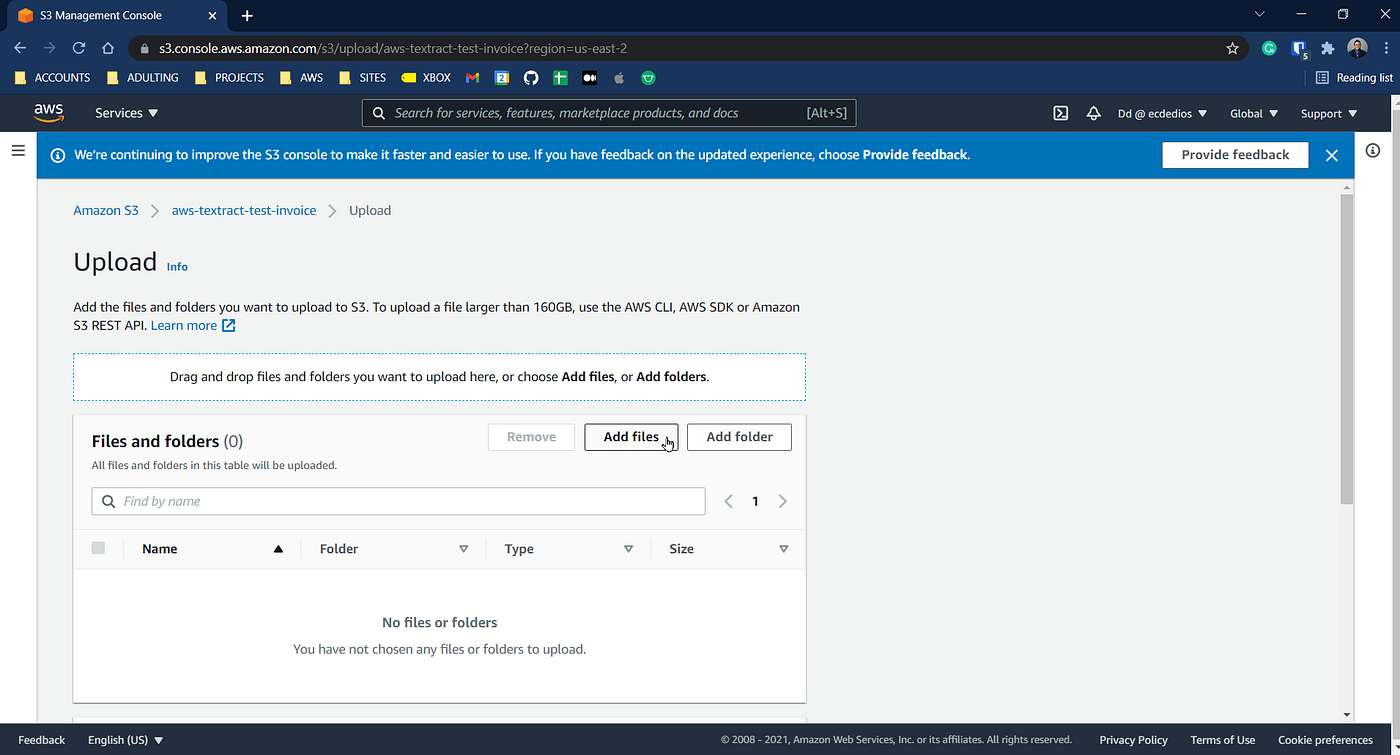The height and width of the screenshot is (755, 1400).
Task: Tick the select-all checkbox in table header
Action: click(98, 548)
